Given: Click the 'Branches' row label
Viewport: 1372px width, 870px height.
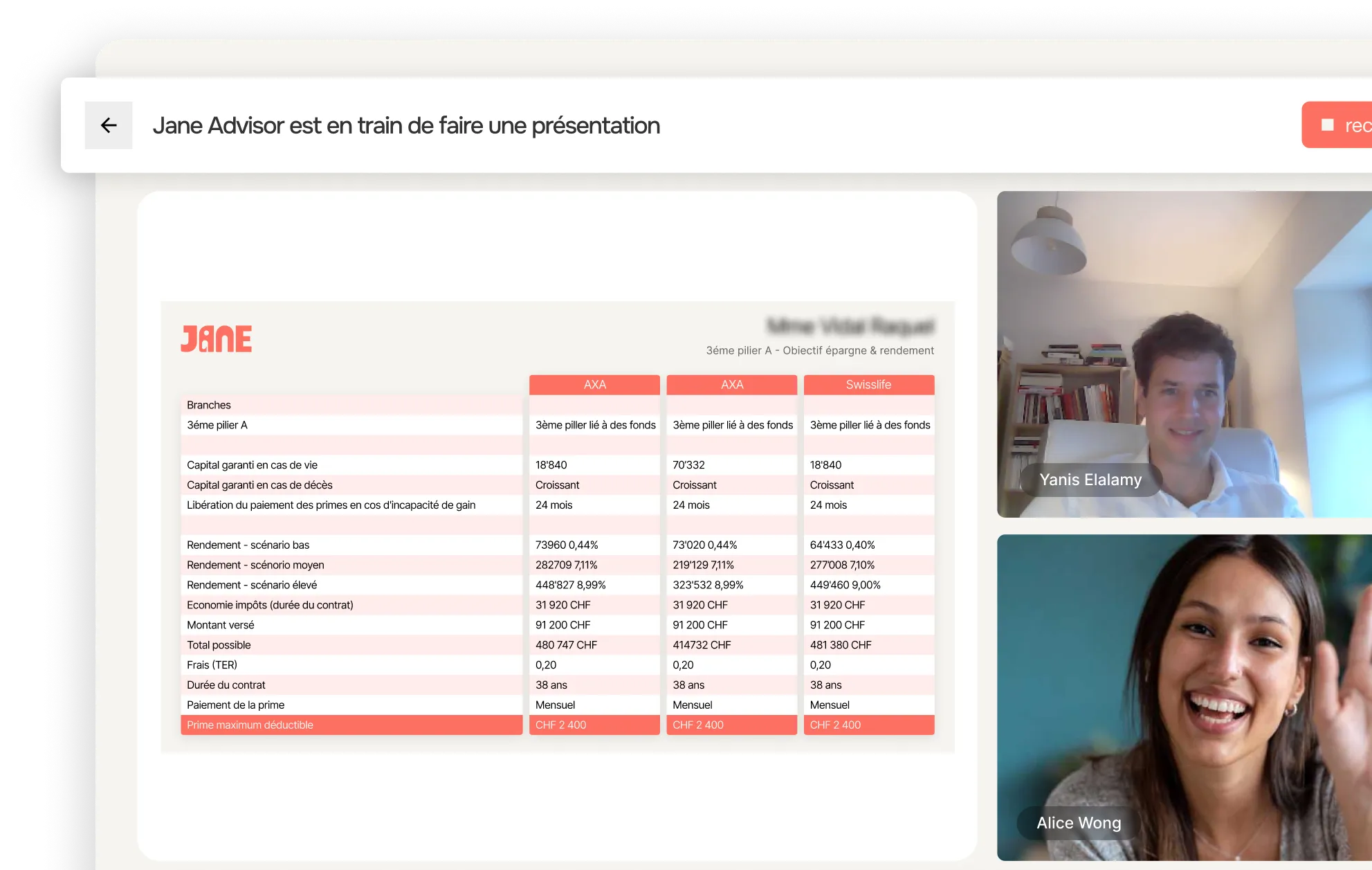Looking at the screenshot, I should [209, 405].
